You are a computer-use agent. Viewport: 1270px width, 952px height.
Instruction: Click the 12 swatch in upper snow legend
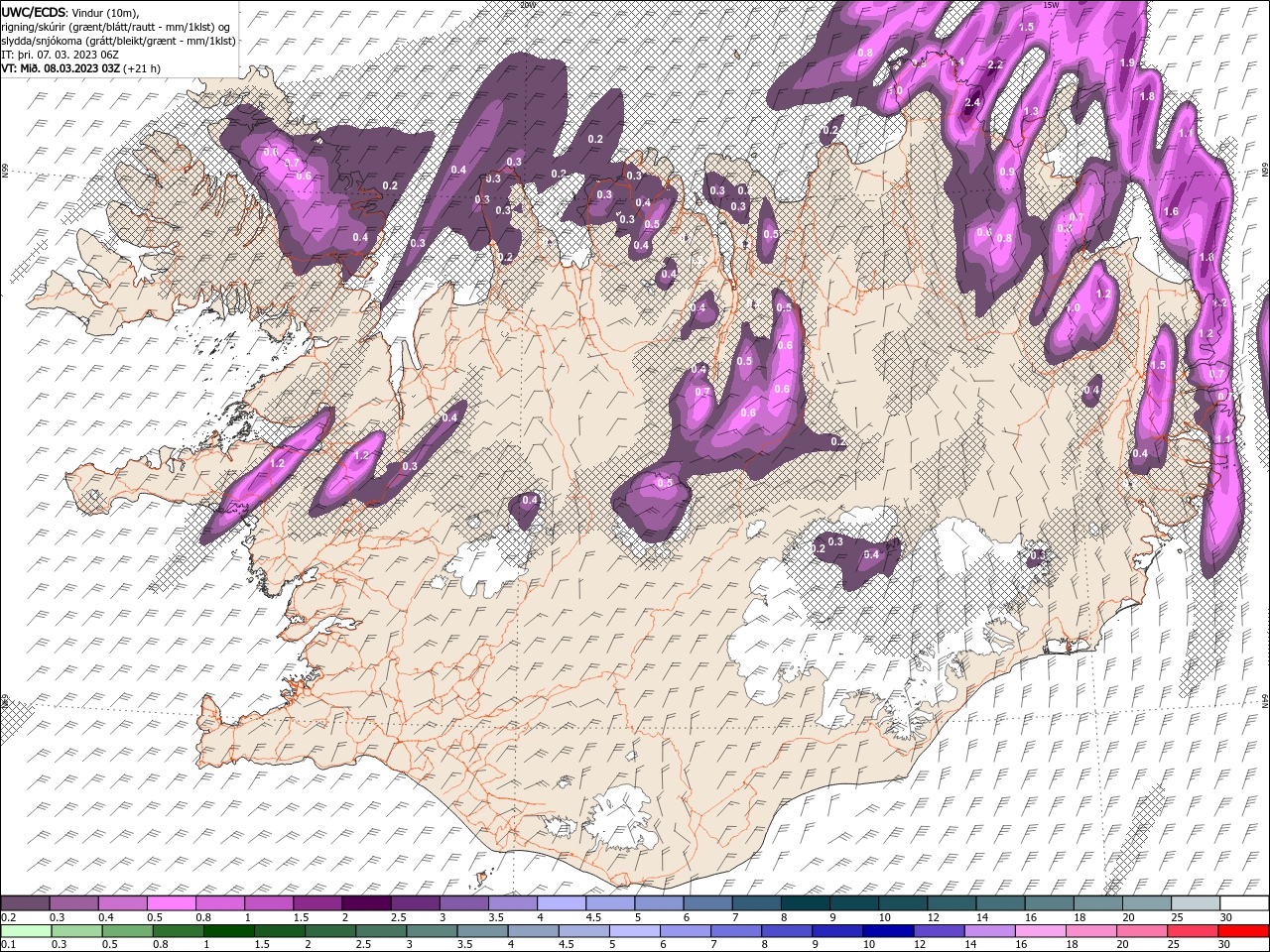[951, 903]
